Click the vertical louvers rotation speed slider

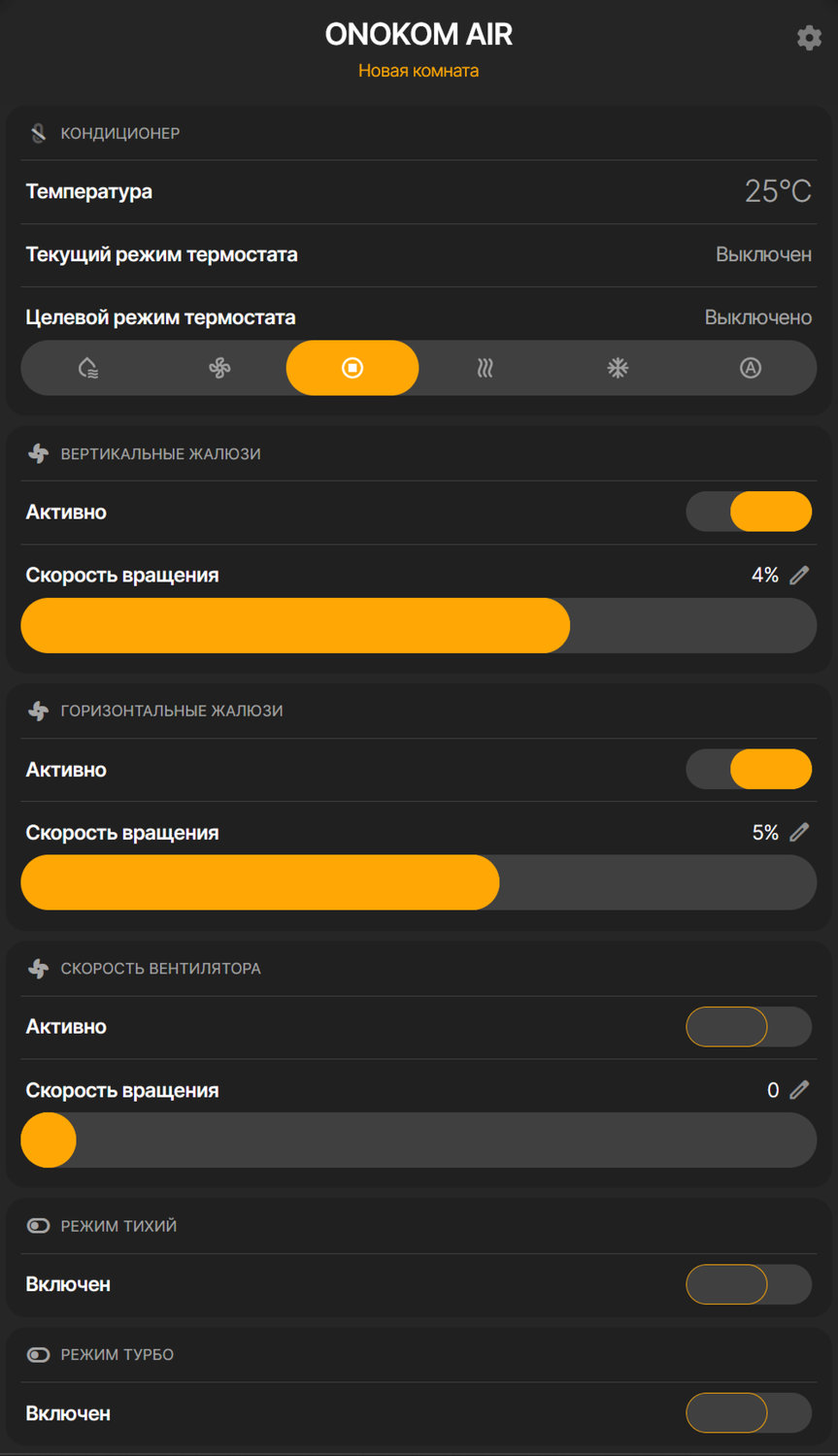[419, 626]
